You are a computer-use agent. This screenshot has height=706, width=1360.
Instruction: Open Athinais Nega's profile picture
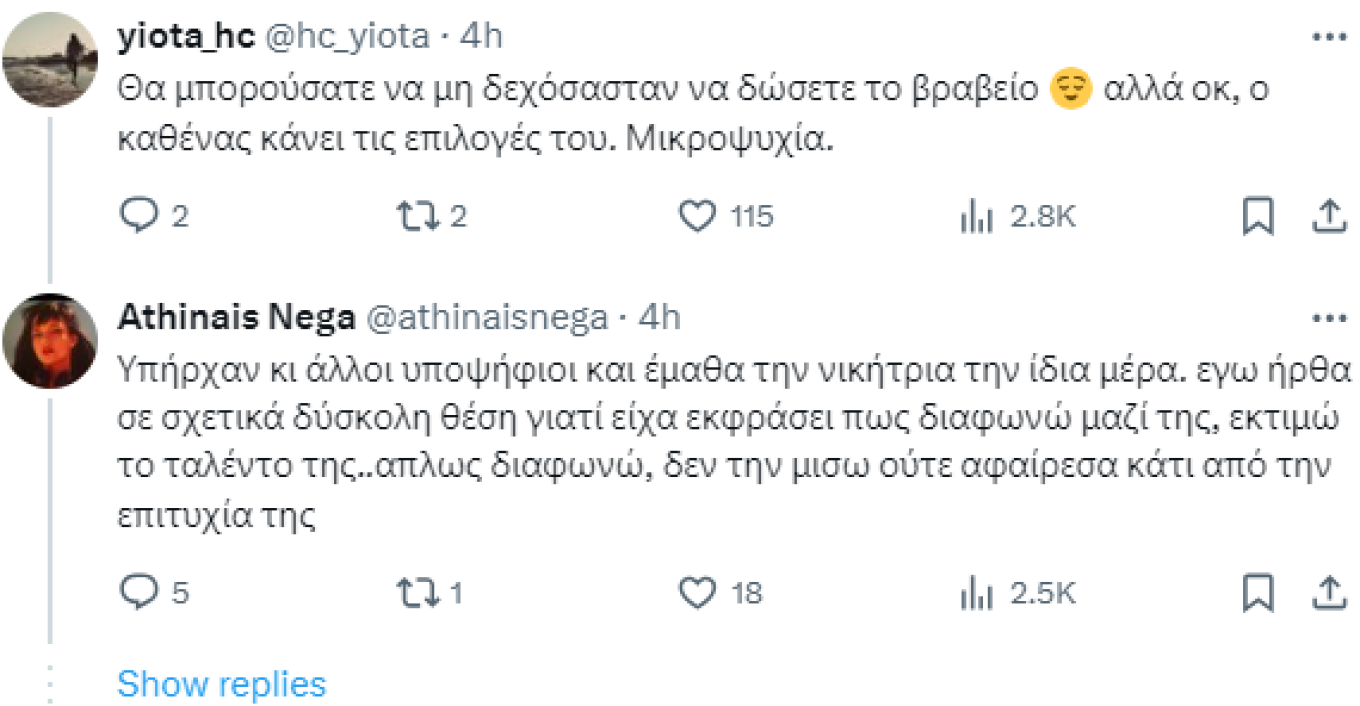(51, 340)
